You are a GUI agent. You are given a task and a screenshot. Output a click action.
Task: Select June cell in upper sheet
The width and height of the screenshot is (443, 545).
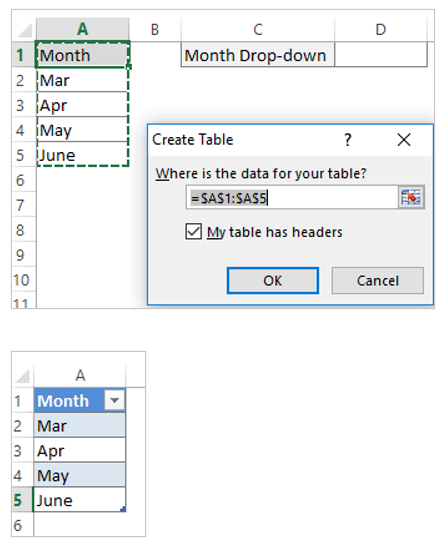coord(83,155)
